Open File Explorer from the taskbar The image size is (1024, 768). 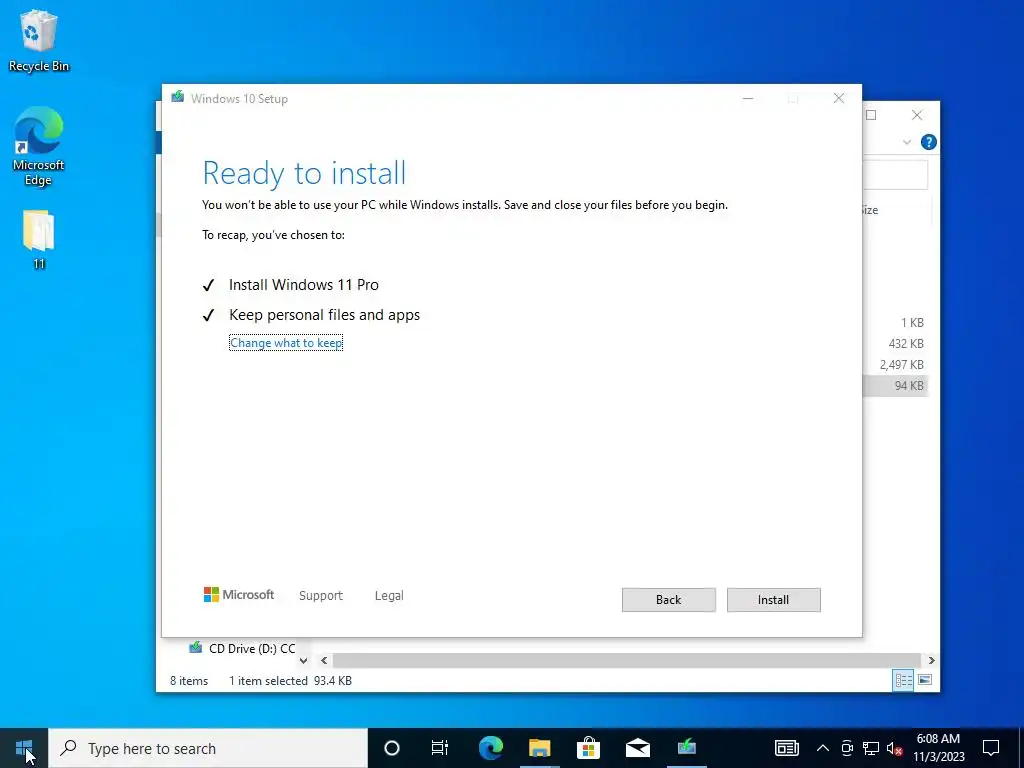[539, 748]
